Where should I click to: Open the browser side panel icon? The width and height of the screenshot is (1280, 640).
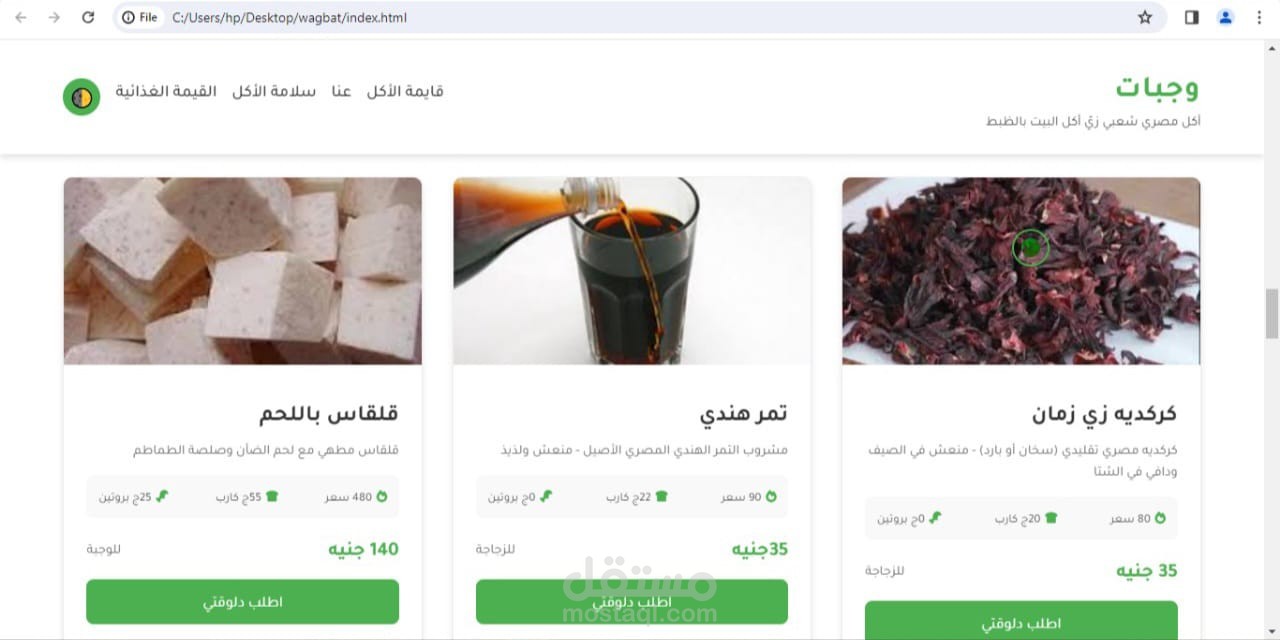click(1192, 17)
